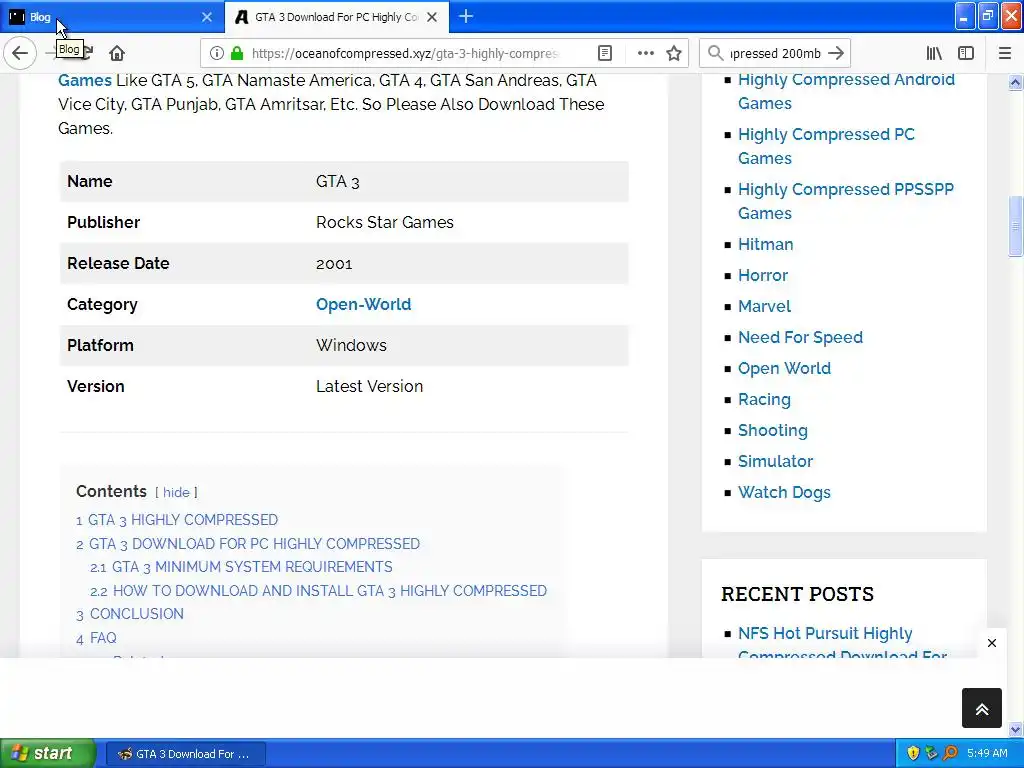
Task: Open Highly Compressed Android Games category
Action: (846, 91)
